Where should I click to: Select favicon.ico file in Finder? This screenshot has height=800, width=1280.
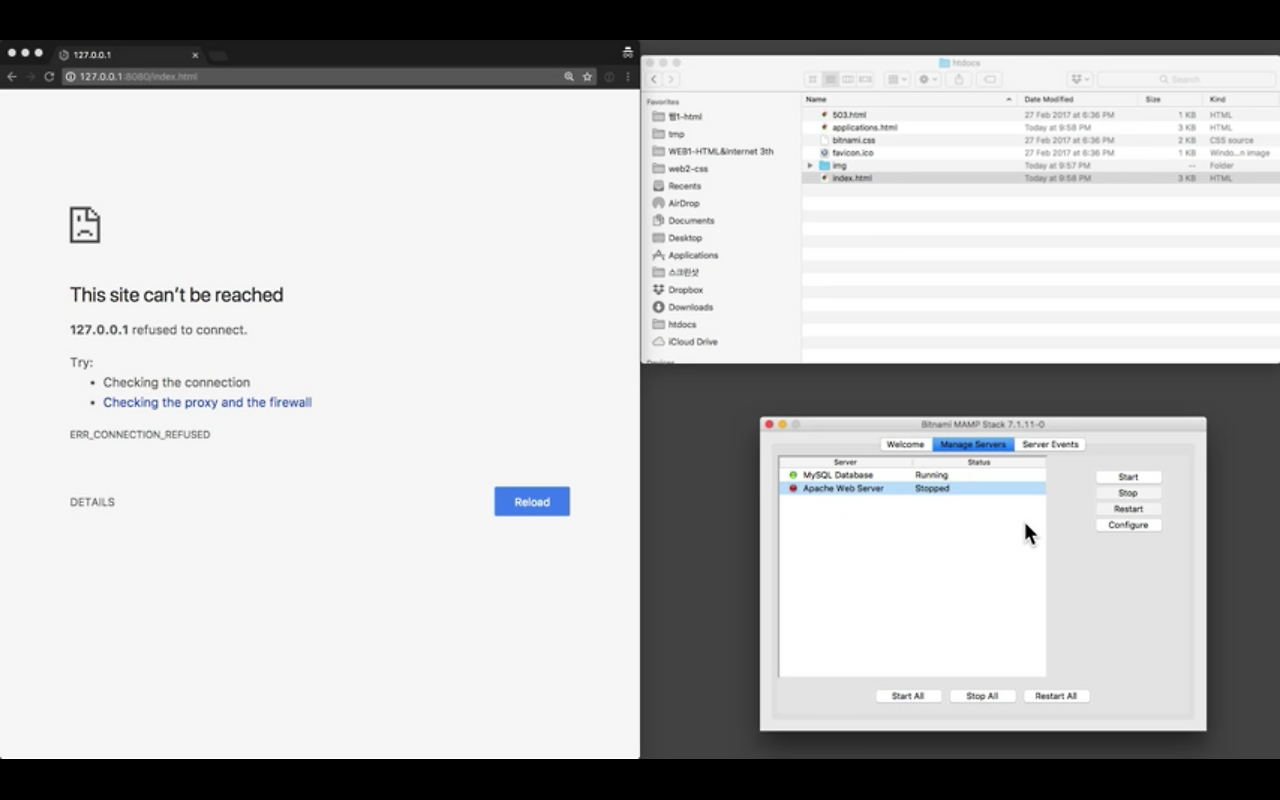coord(1040,153)
